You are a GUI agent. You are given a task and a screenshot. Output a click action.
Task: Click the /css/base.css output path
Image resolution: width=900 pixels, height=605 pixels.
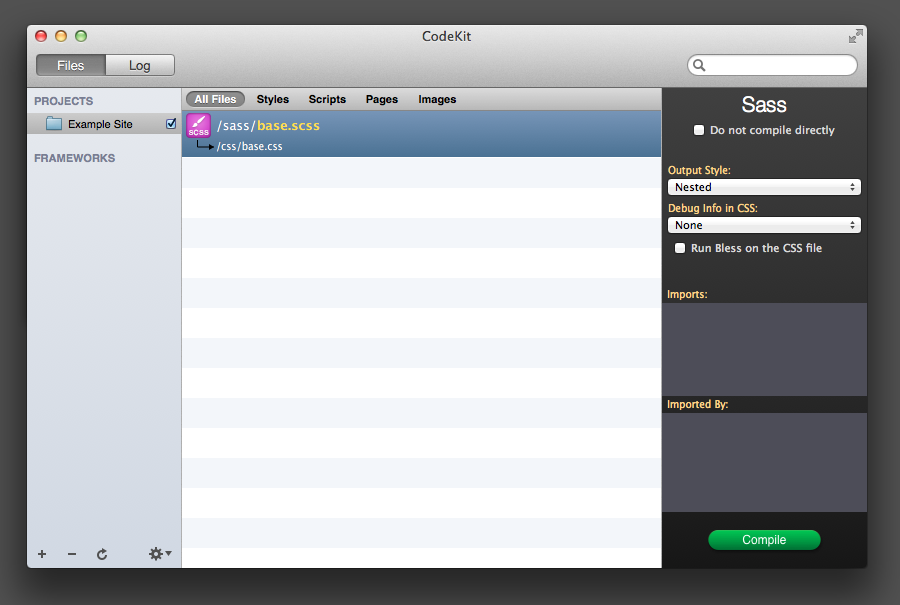coord(250,146)
